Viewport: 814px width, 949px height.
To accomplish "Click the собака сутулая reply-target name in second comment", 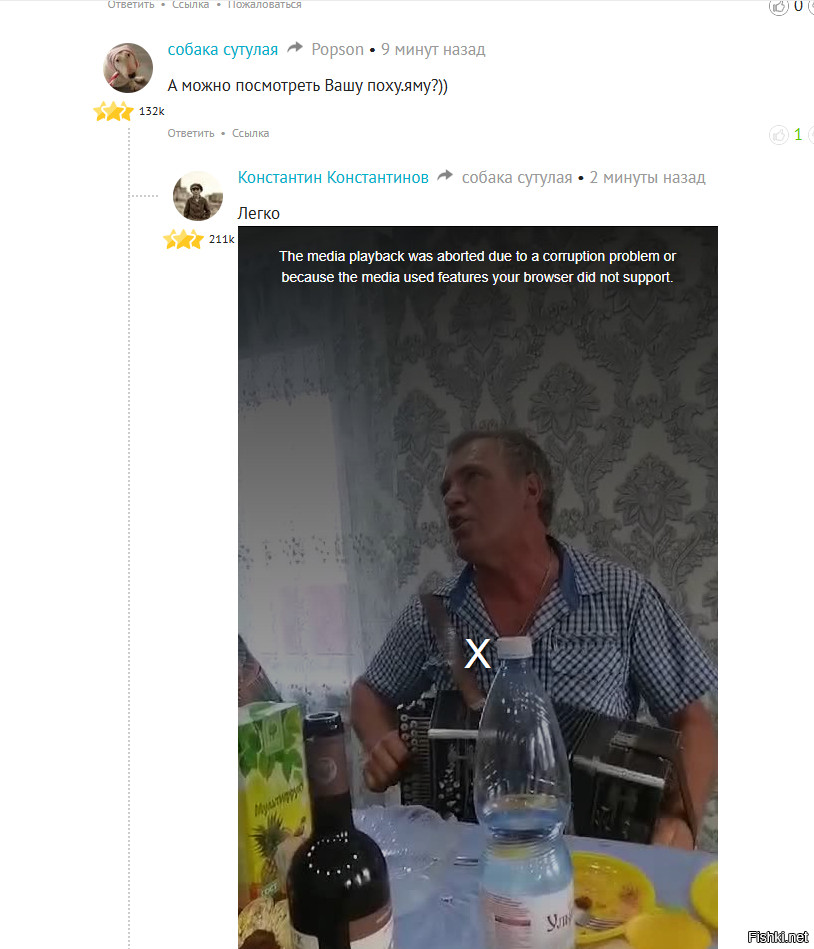I will click(x=517, y=177).
